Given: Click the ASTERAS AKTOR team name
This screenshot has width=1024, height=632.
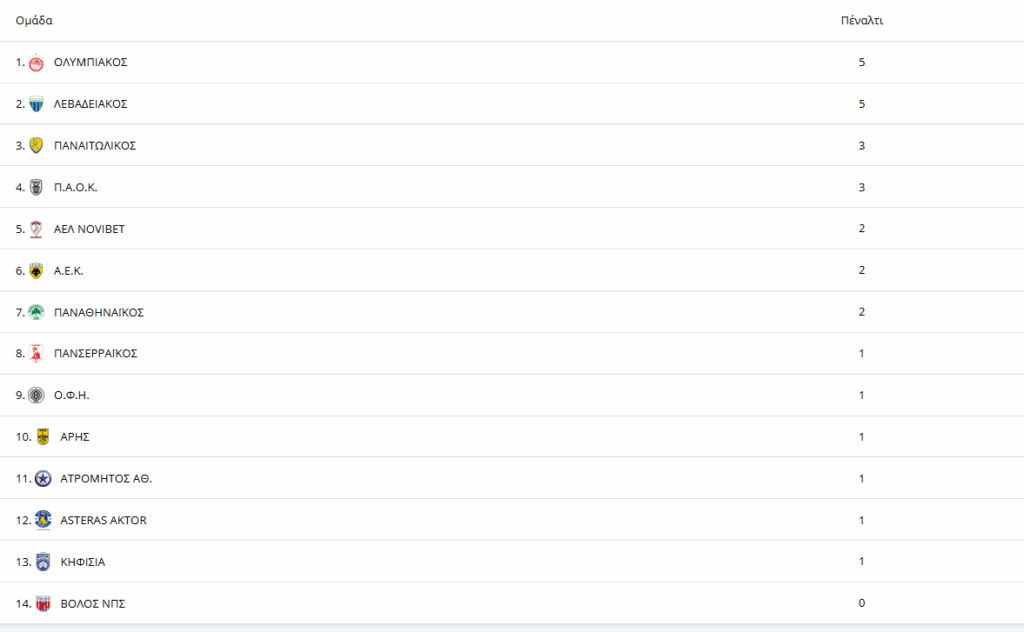Looking at the screenshot, I should [104, 520].
